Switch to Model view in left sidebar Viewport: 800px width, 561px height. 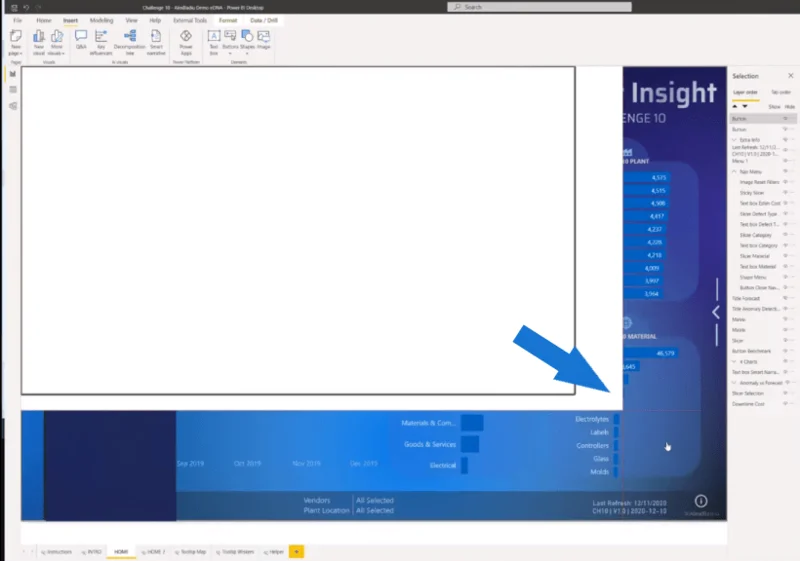click(13, 106)
